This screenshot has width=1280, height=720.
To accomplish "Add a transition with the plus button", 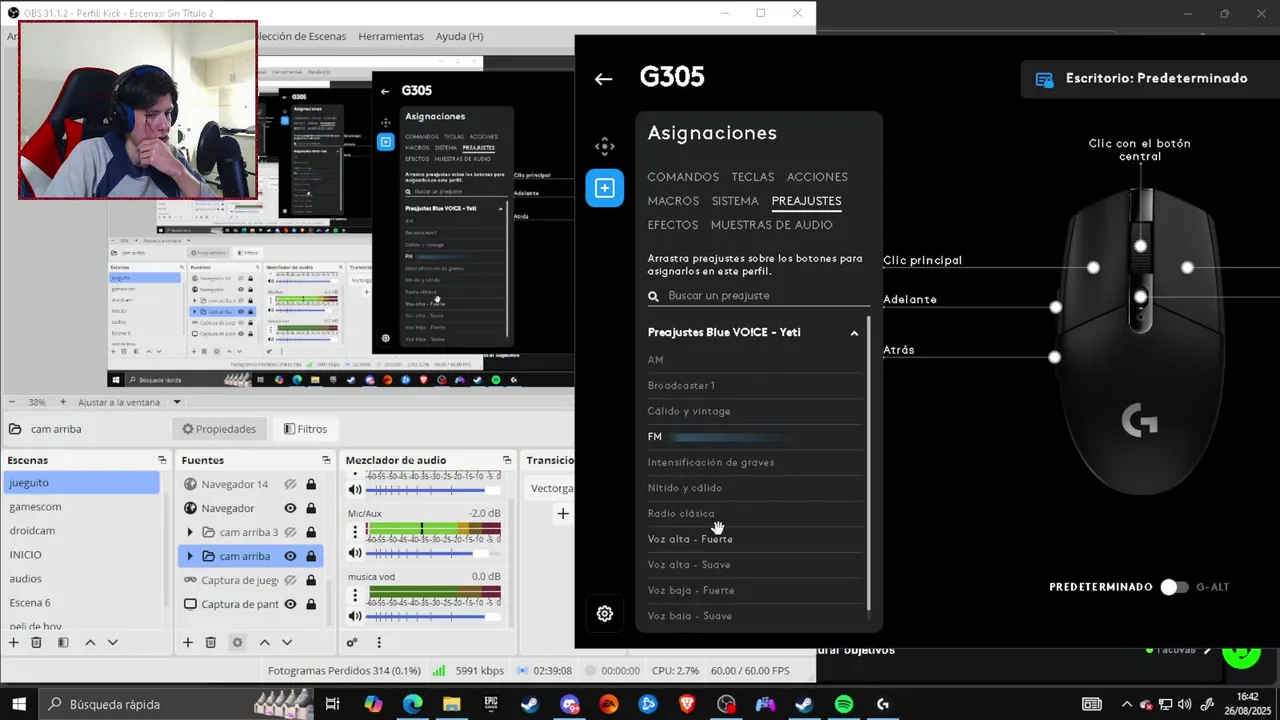I will click(563, 513).
